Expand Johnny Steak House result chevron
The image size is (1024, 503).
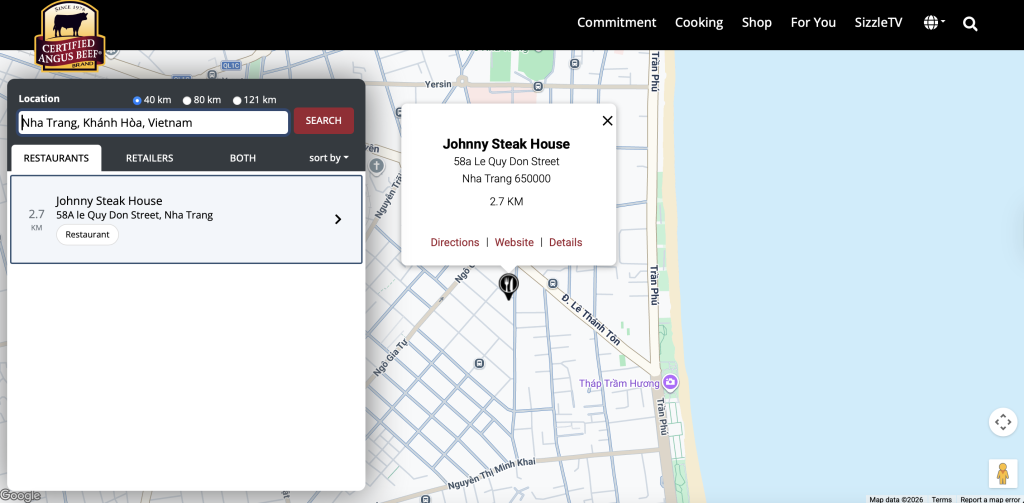pyautogui.click(x=338, y=219)
